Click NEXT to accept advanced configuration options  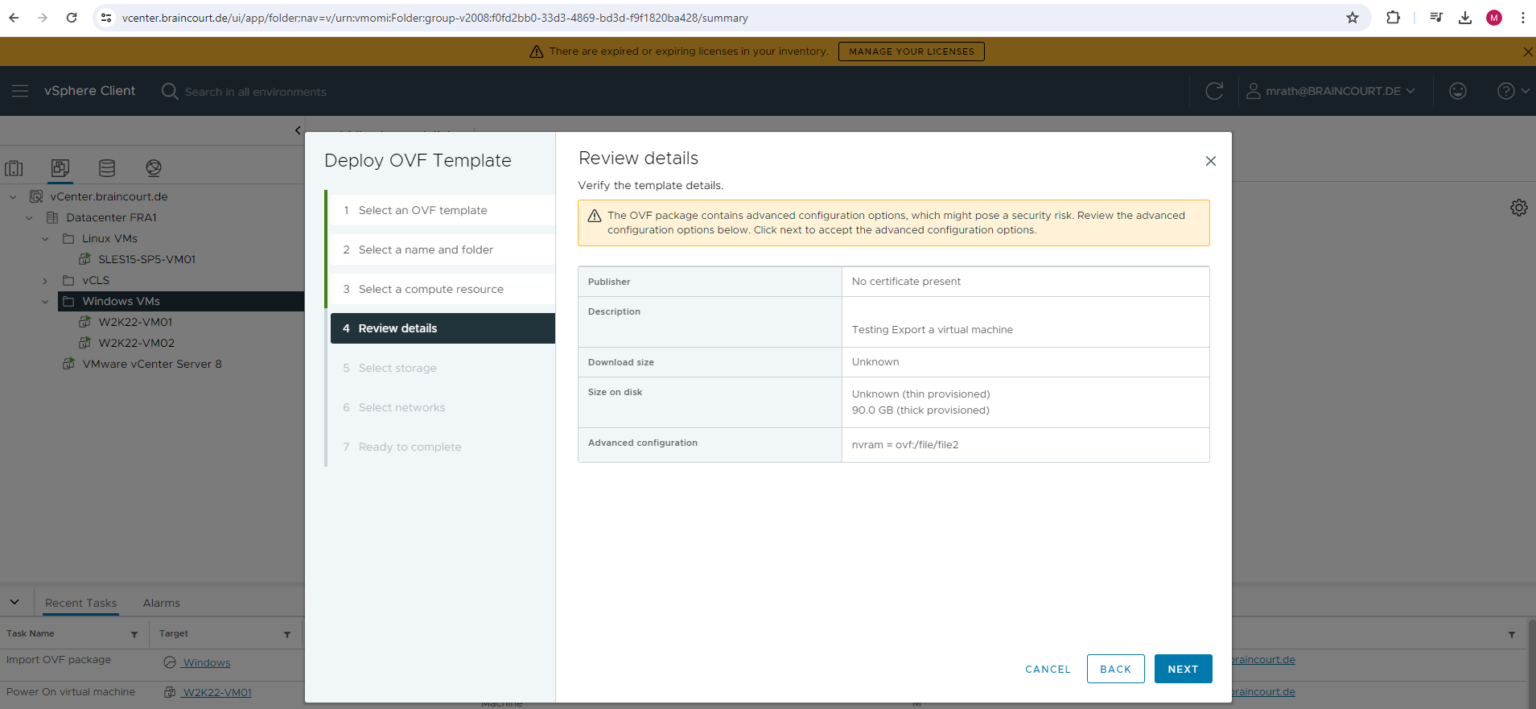tap(1183, 669)
